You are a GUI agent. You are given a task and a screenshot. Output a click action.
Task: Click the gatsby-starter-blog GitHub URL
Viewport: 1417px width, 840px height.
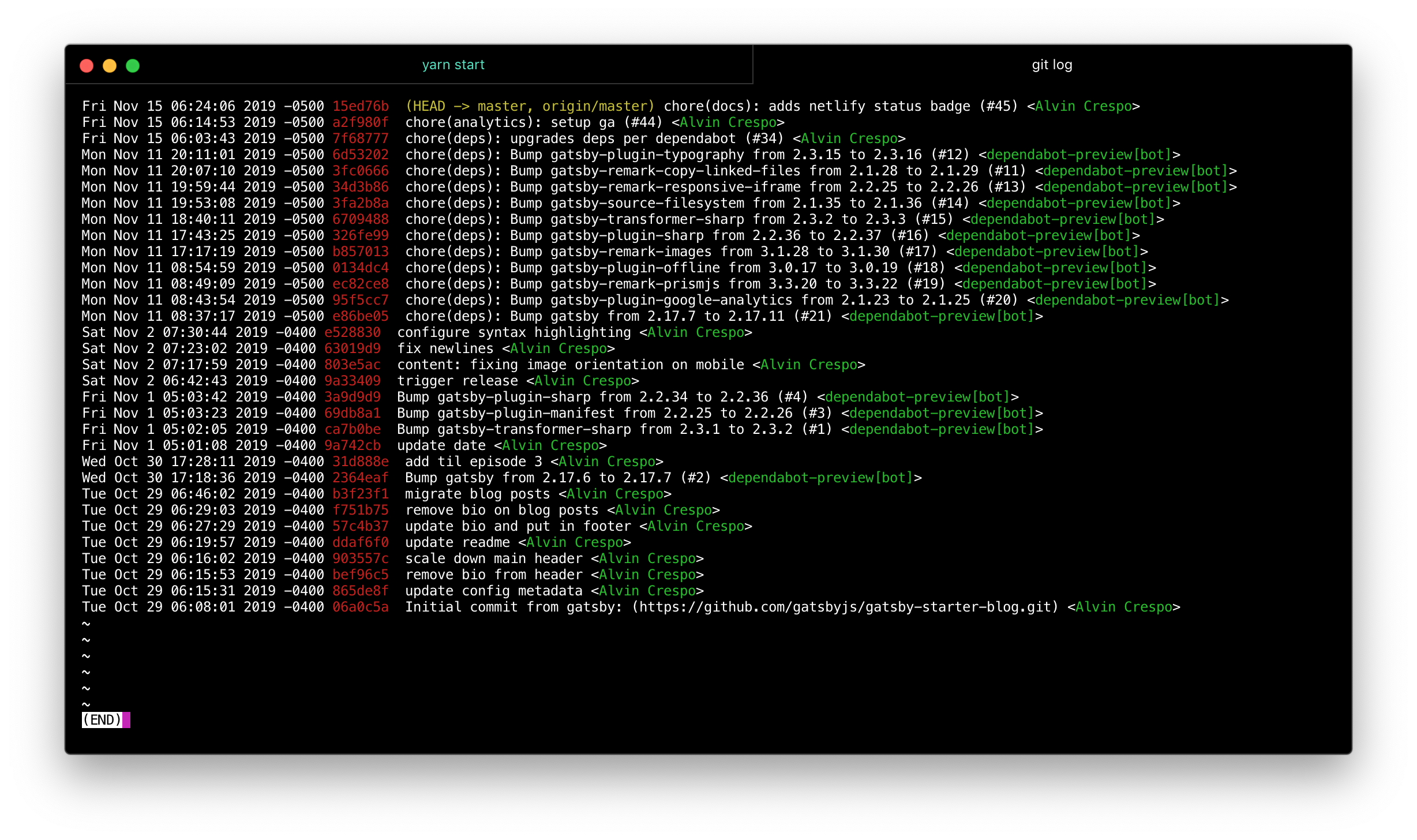pyautogui.click(x=845, y=607)
